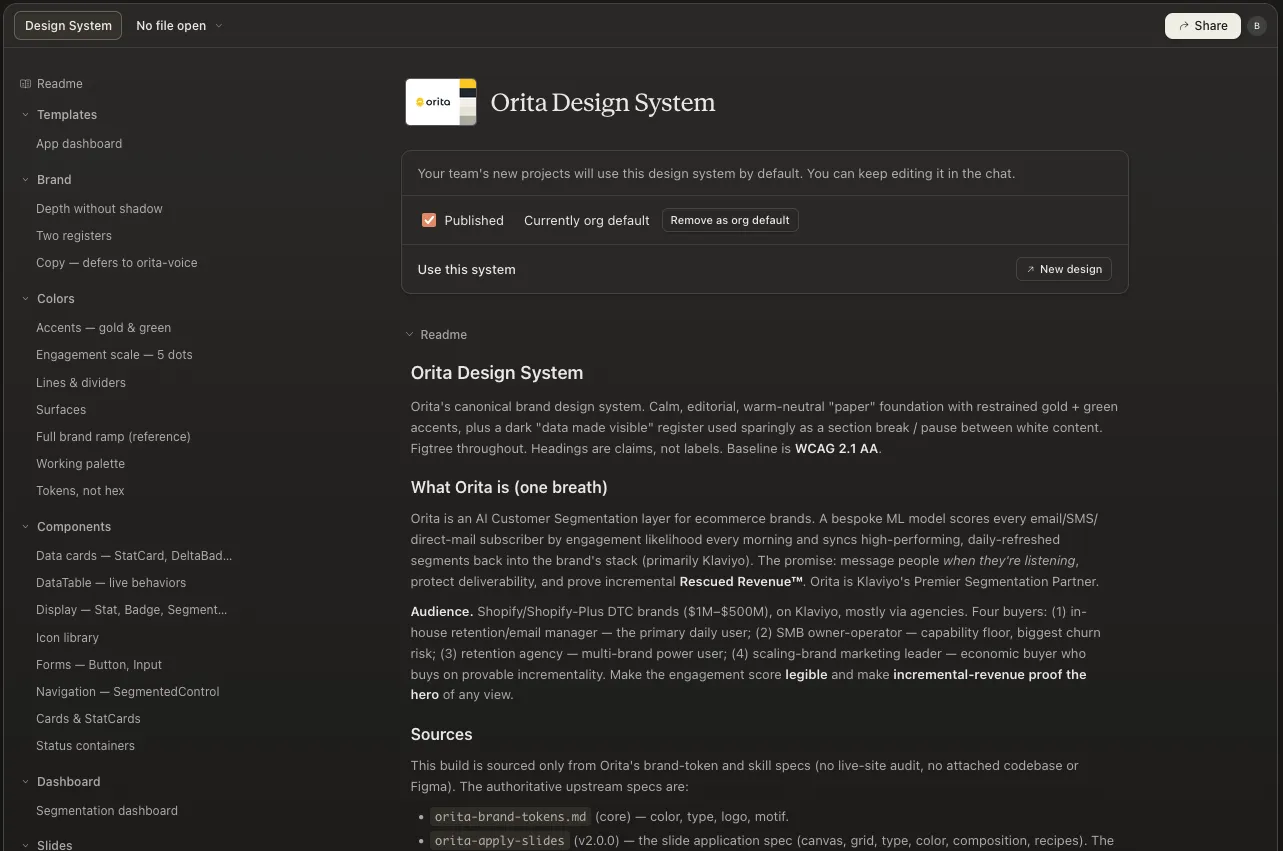Click 'orita-apply-slides' code text
The image size is (1283, 851).
[x=500, y=841]
